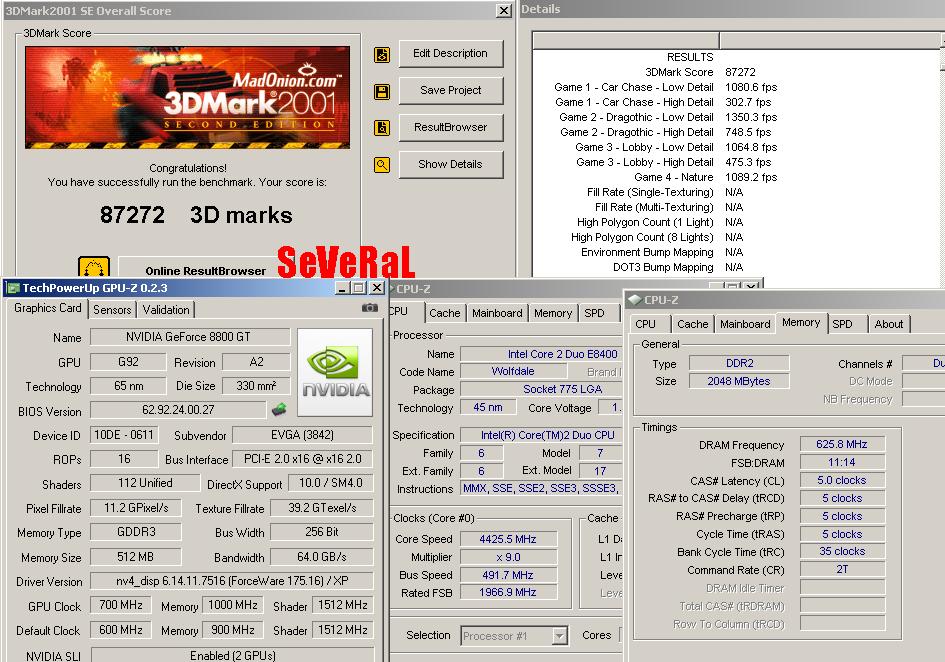Click the Subvendor EVGA (3842) field
Image resolution: width=945 pixels, height=662 pixels.
tap(302, 435)
